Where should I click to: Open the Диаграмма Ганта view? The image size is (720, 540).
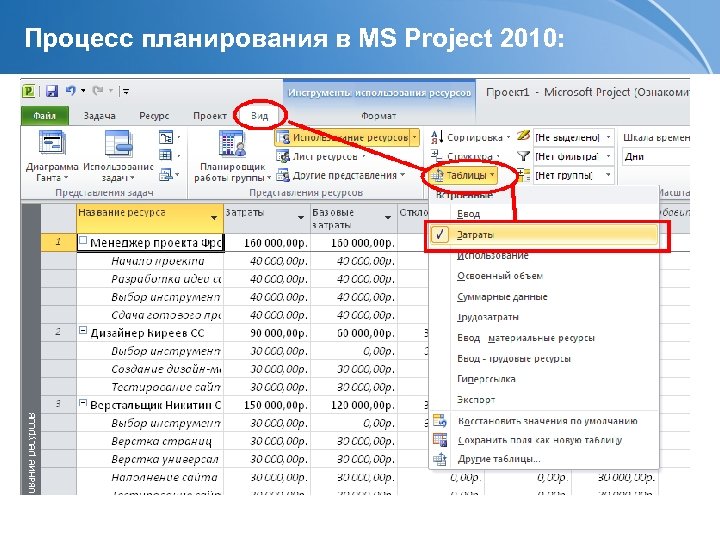[51, 156]
